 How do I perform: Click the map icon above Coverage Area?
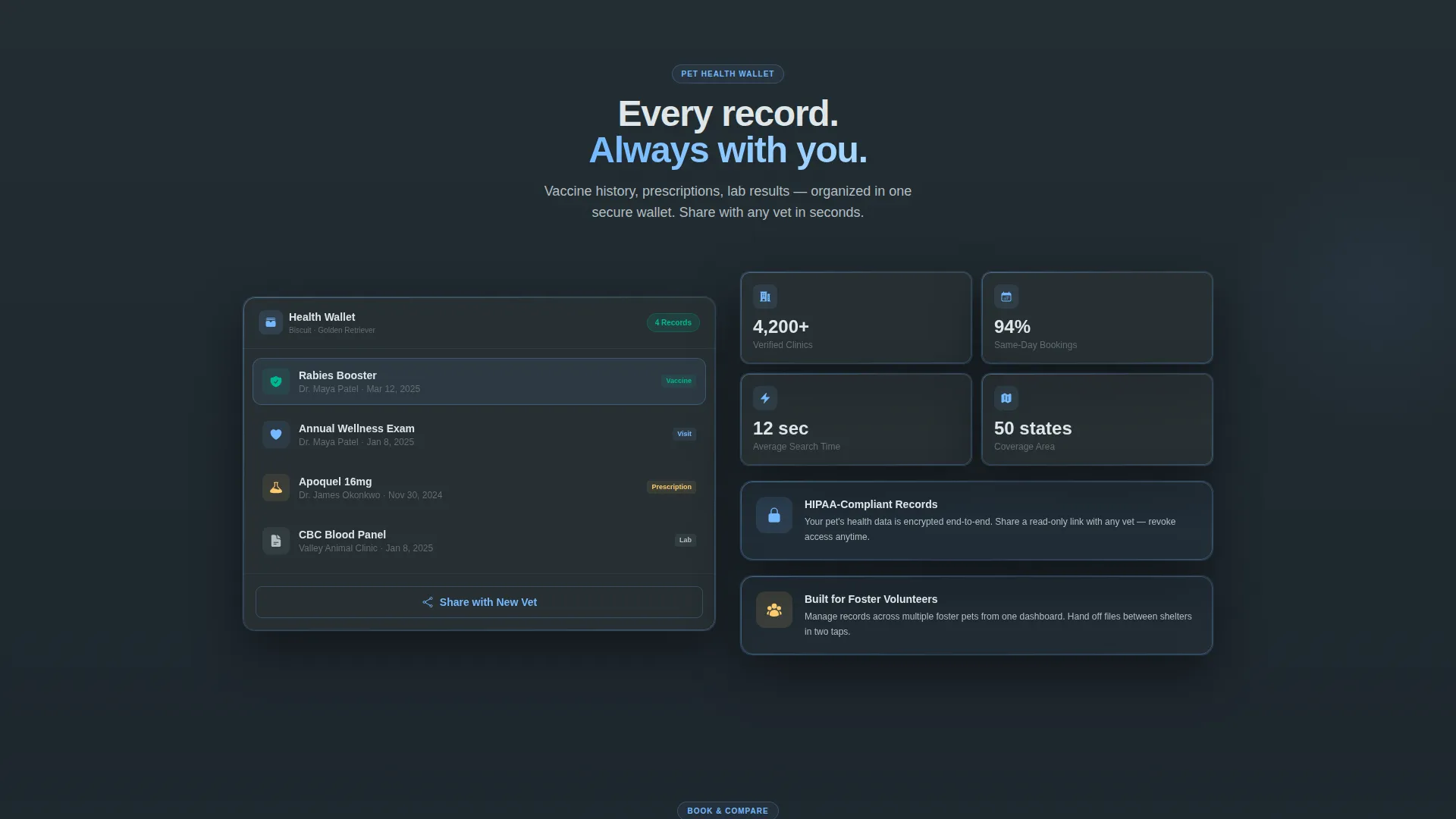click(1006, 398)
